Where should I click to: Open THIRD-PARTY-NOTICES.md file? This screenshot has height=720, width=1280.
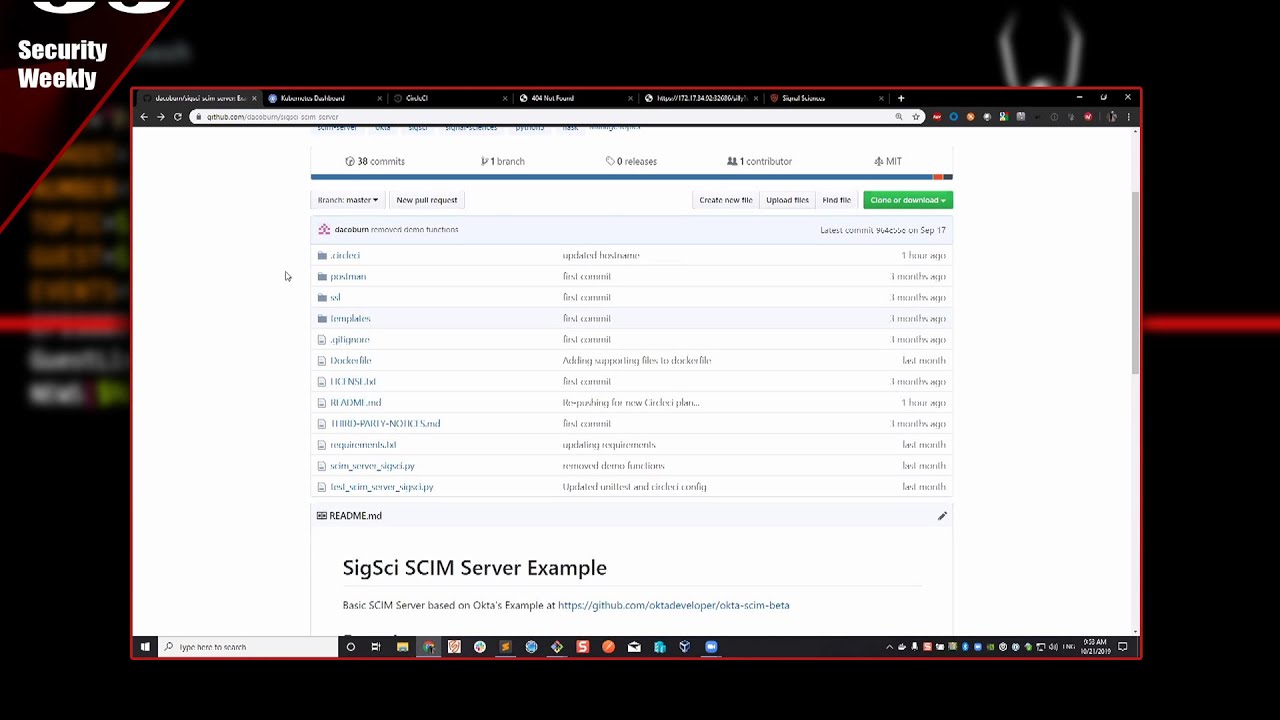click(385, 423)
